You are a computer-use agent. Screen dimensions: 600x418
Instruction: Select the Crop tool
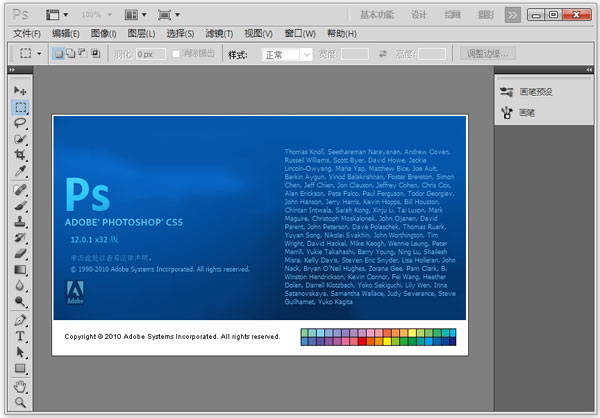pos(20,155)
